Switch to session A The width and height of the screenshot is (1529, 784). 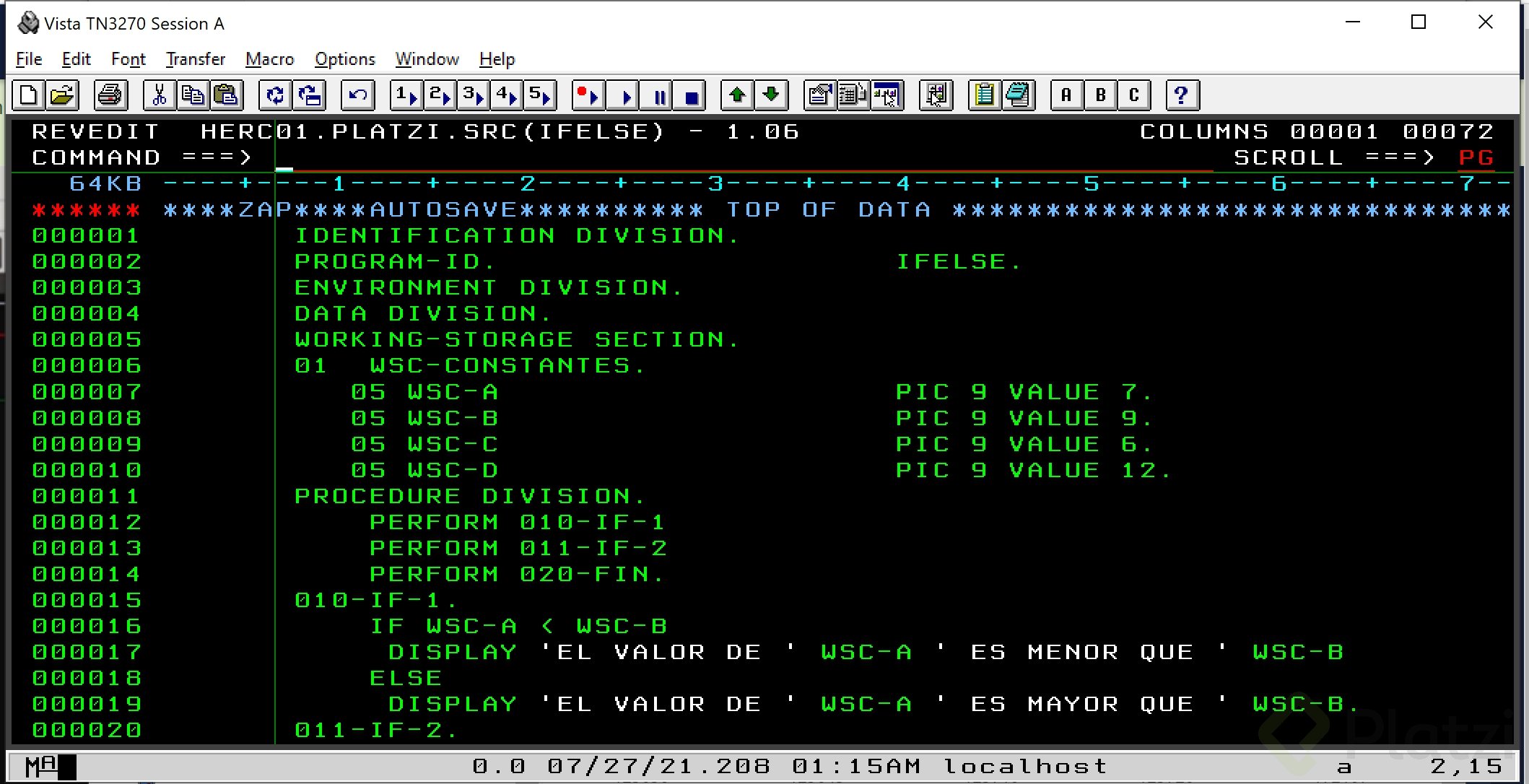click(1066, 95)
